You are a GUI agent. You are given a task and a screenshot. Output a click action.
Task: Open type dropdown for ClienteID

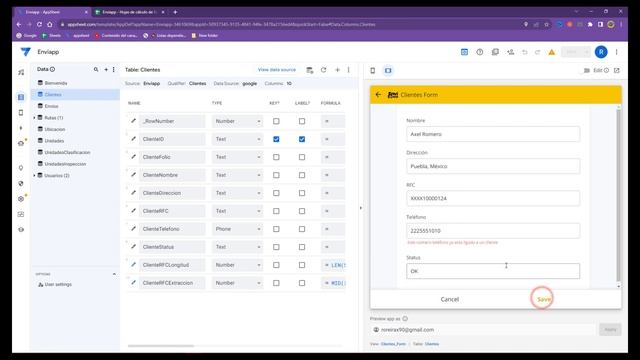tap(237, 139)
